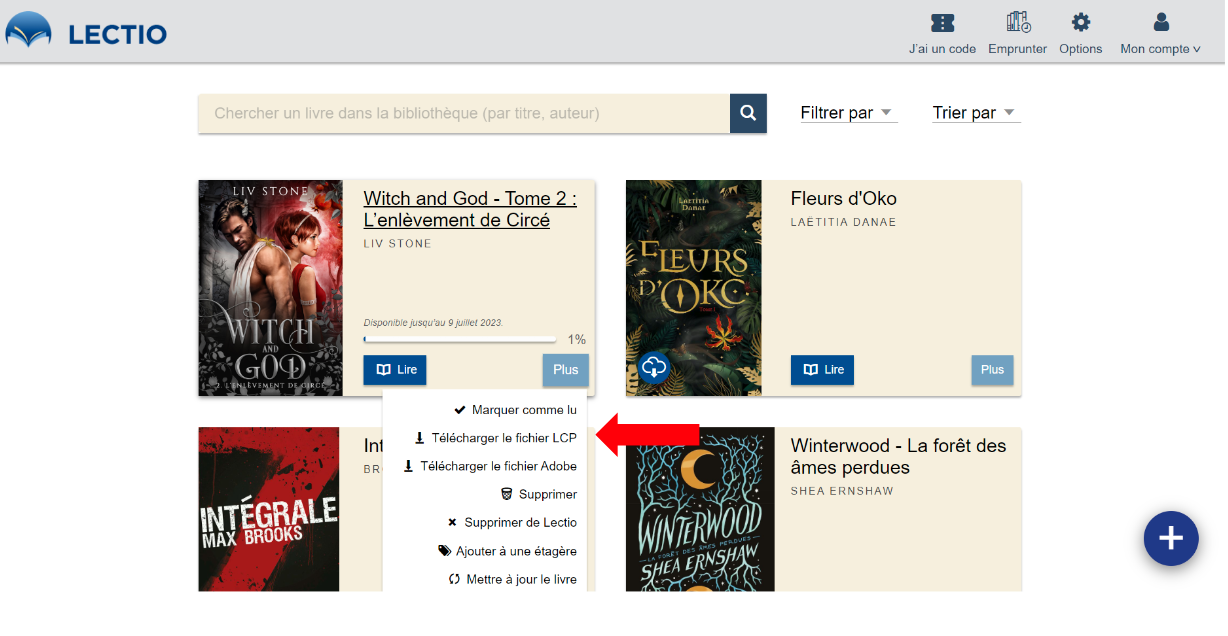Click Lire button for Fleurs d'Oko
1228x636 pixels.
(822, 370)
